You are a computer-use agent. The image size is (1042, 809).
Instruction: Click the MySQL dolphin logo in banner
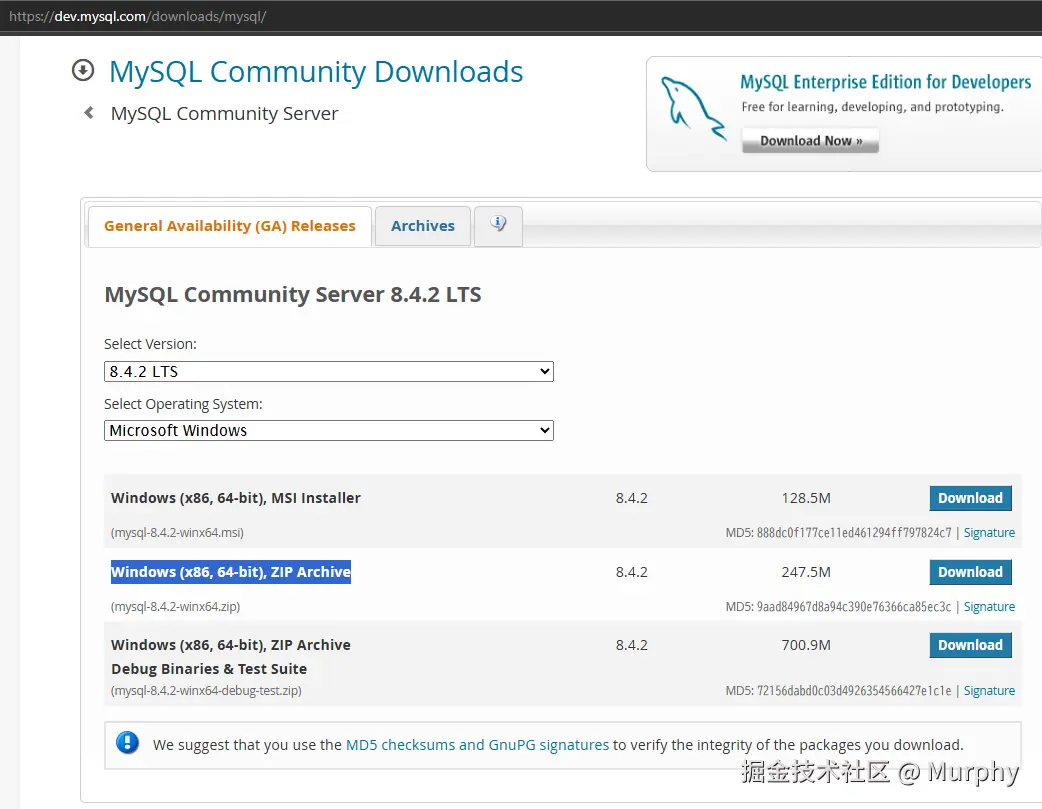pos(693,108)
